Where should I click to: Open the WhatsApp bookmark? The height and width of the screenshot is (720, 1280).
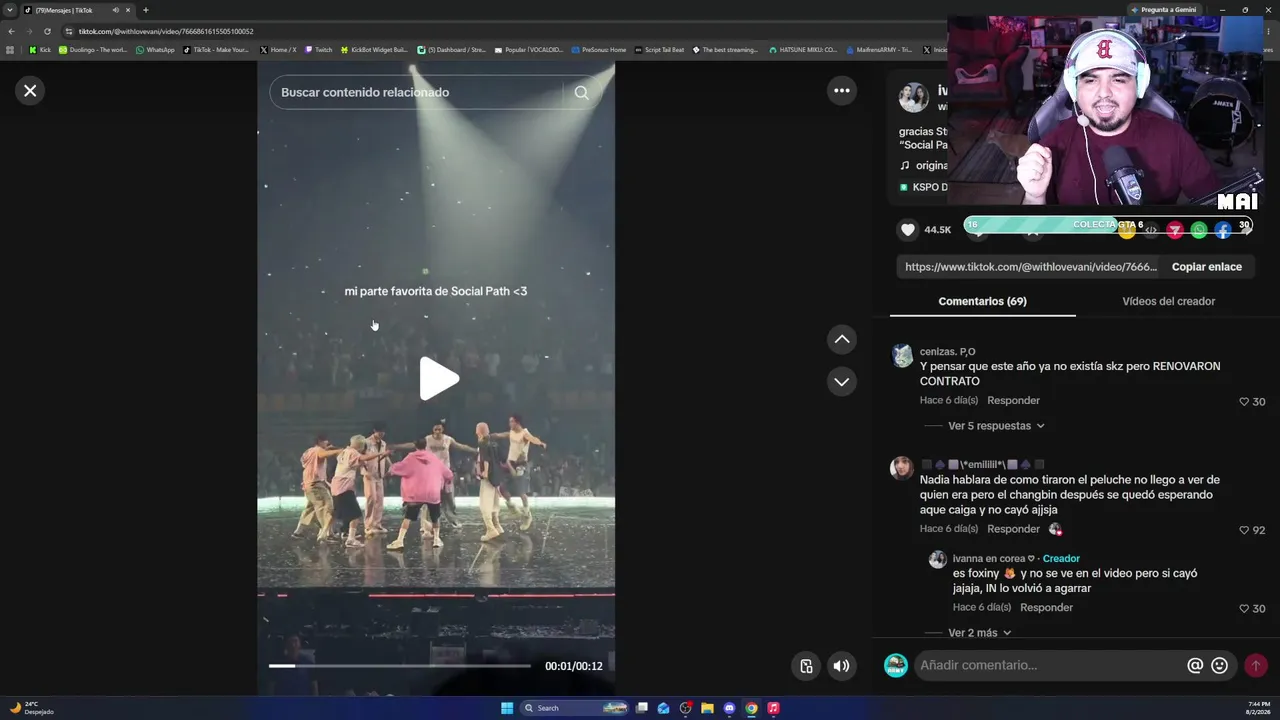tap(155, 50)
